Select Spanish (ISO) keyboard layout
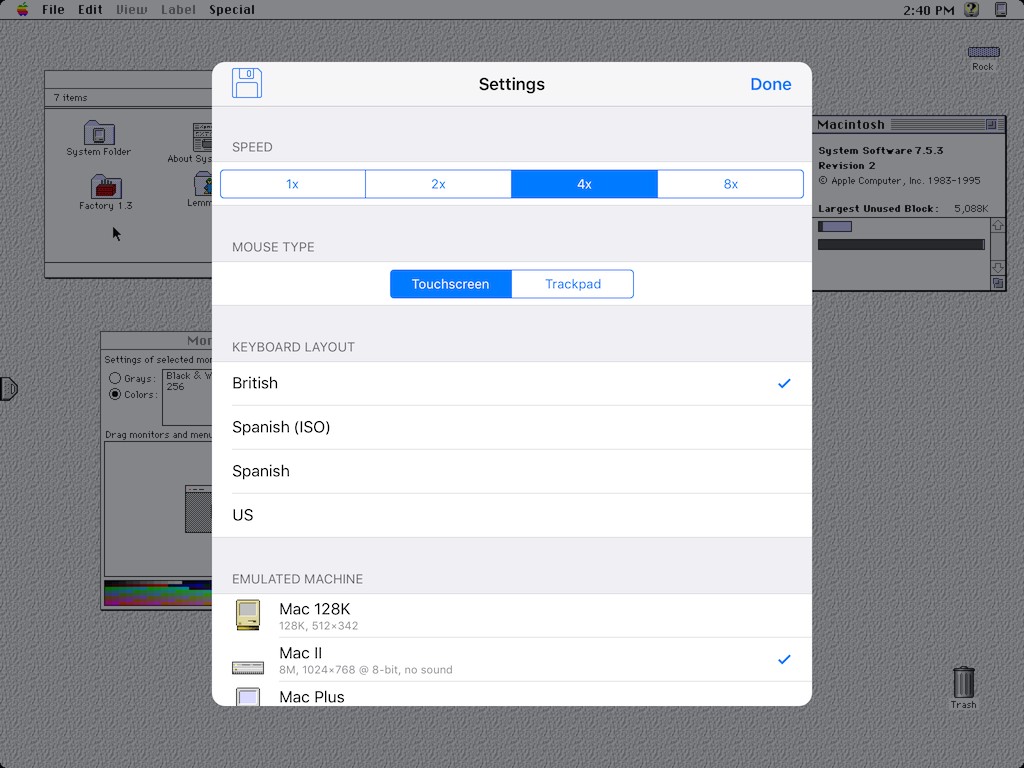 coord(512,427)
